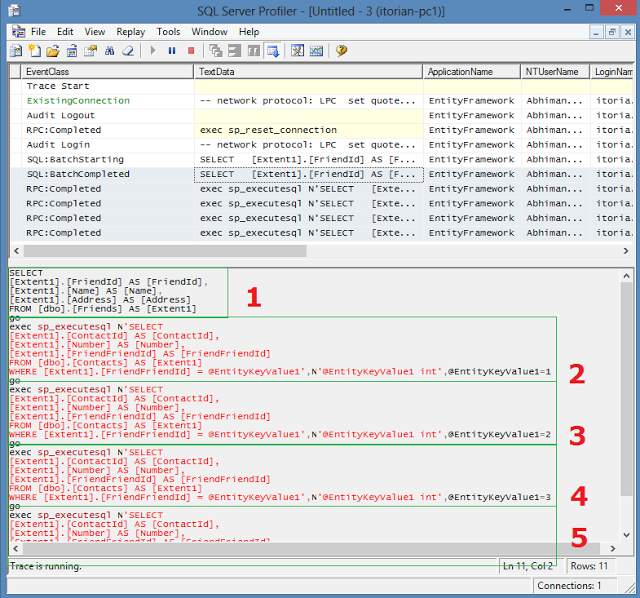This screenshot has width=640, height=598.
Task: Click the Help question mark icon
Action: [341, 50]
